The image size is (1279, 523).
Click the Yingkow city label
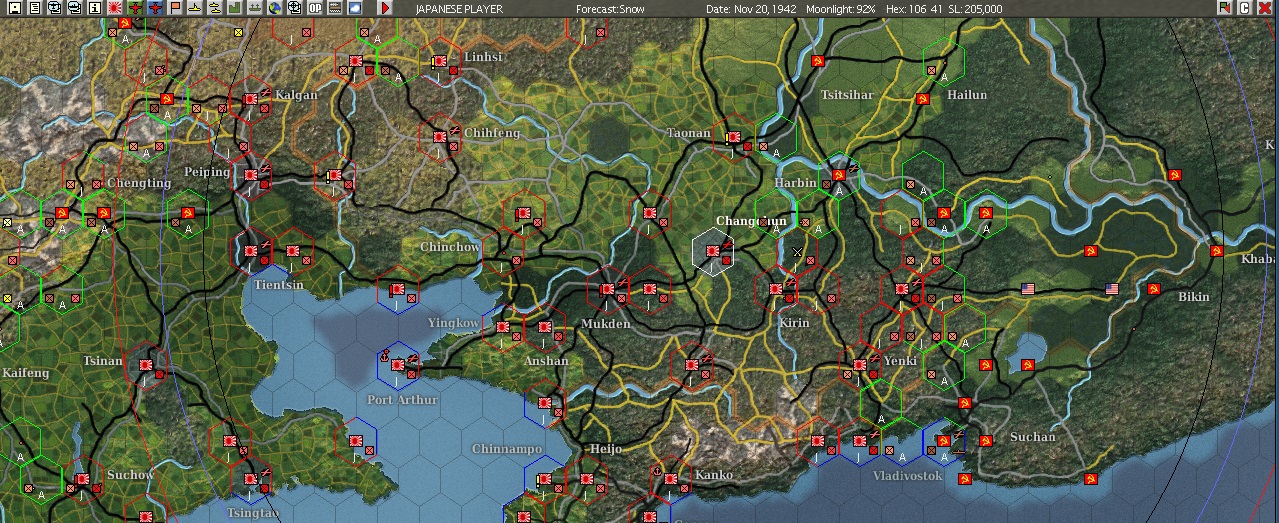pyautogui.click(x=453, y=323)
